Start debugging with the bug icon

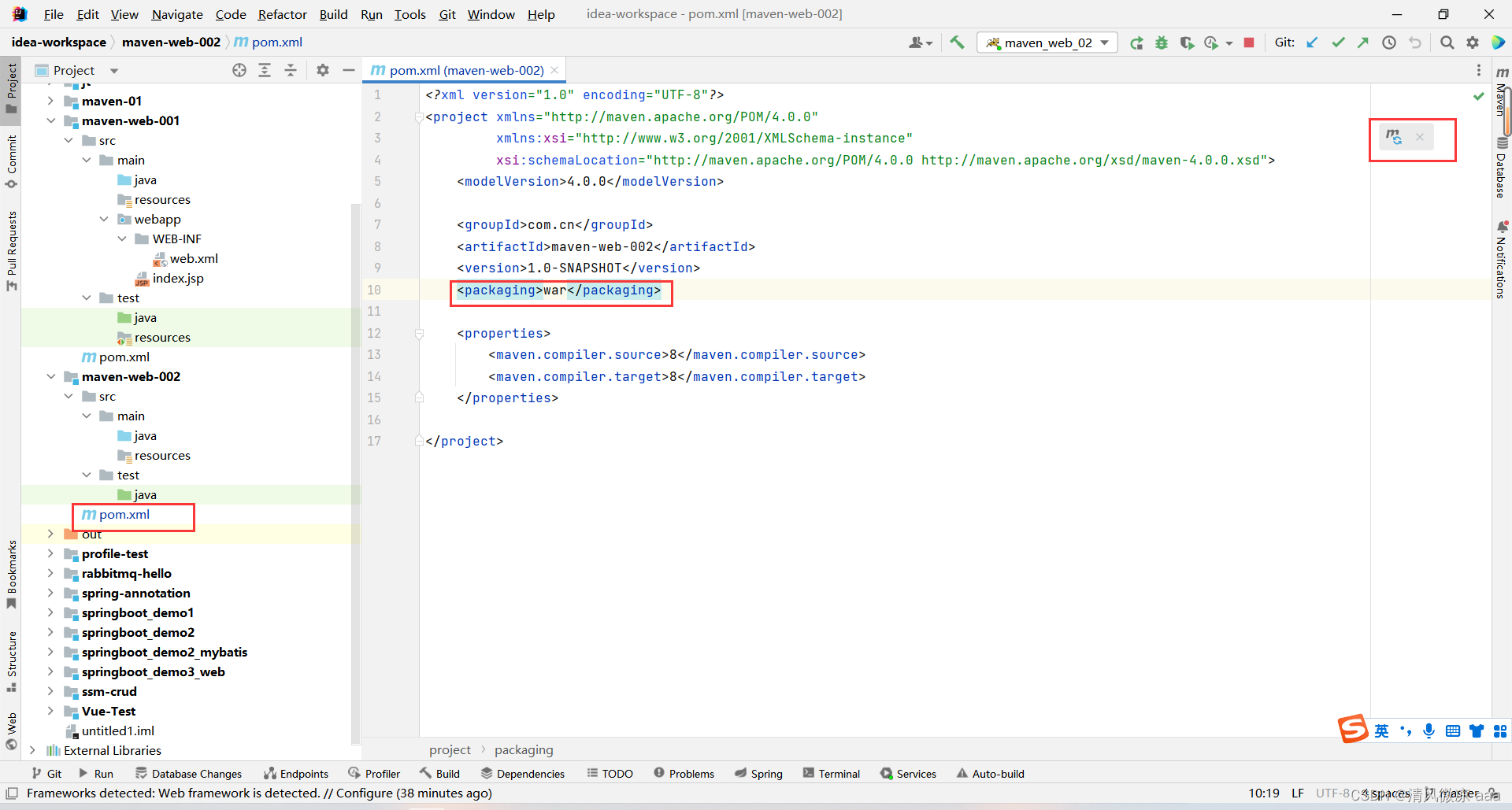(x=1162, y=43)
